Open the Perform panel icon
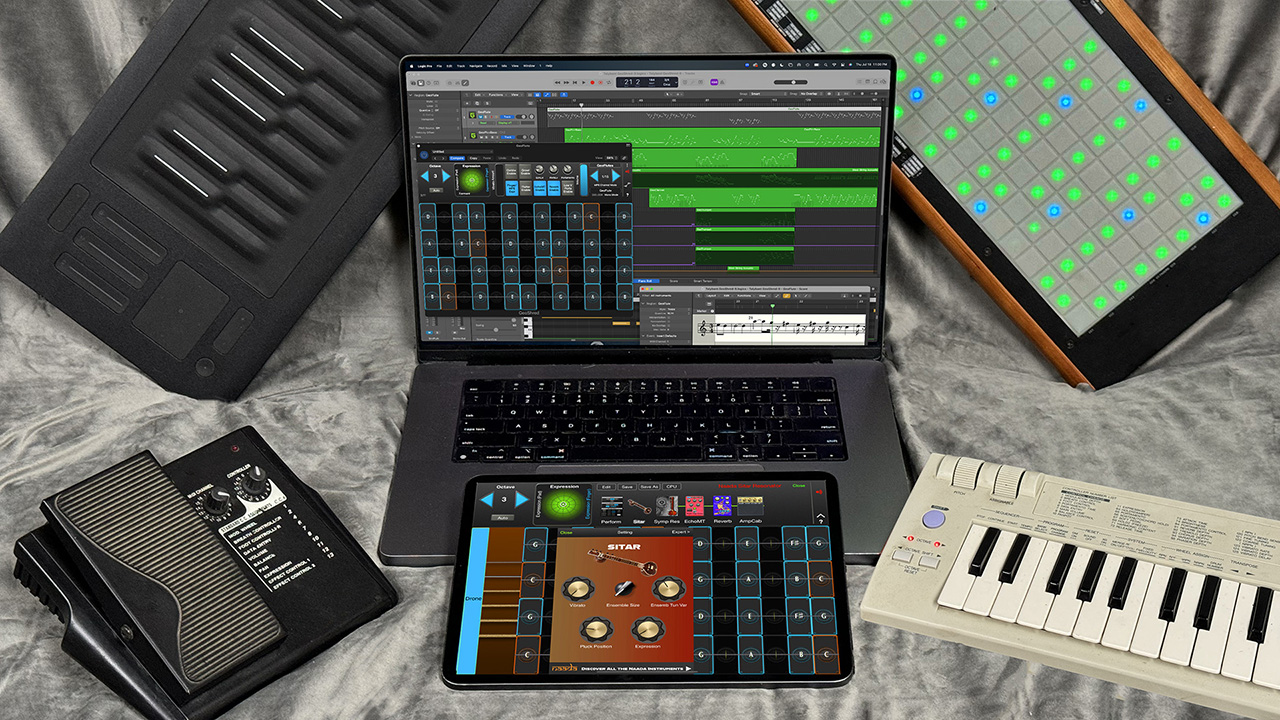Image resolution: width=1280 pixels, height=720 pixels. [x=611, y=505]
